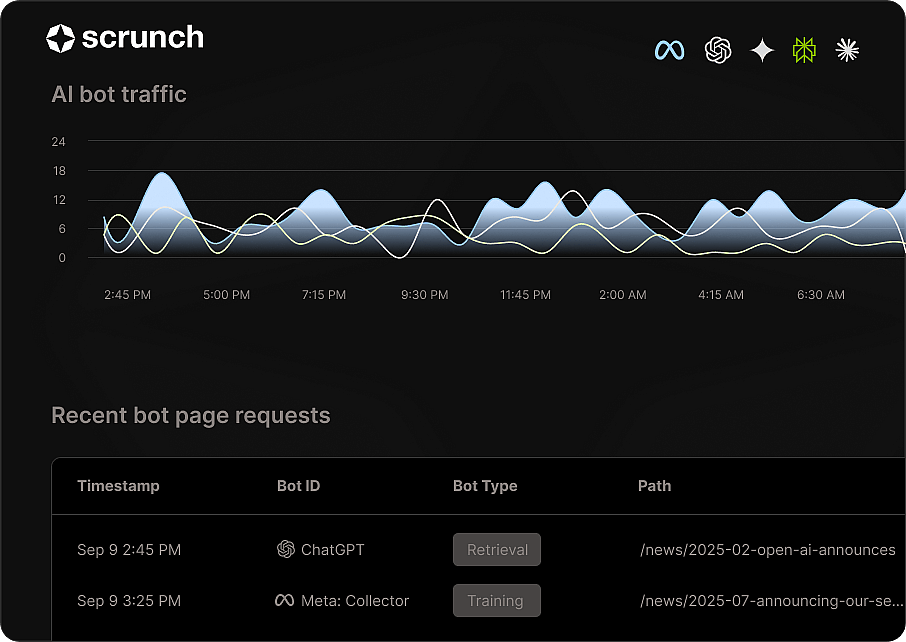Click the Gemini sparkle star icon
906x642 pixels.
pos(762,50)
